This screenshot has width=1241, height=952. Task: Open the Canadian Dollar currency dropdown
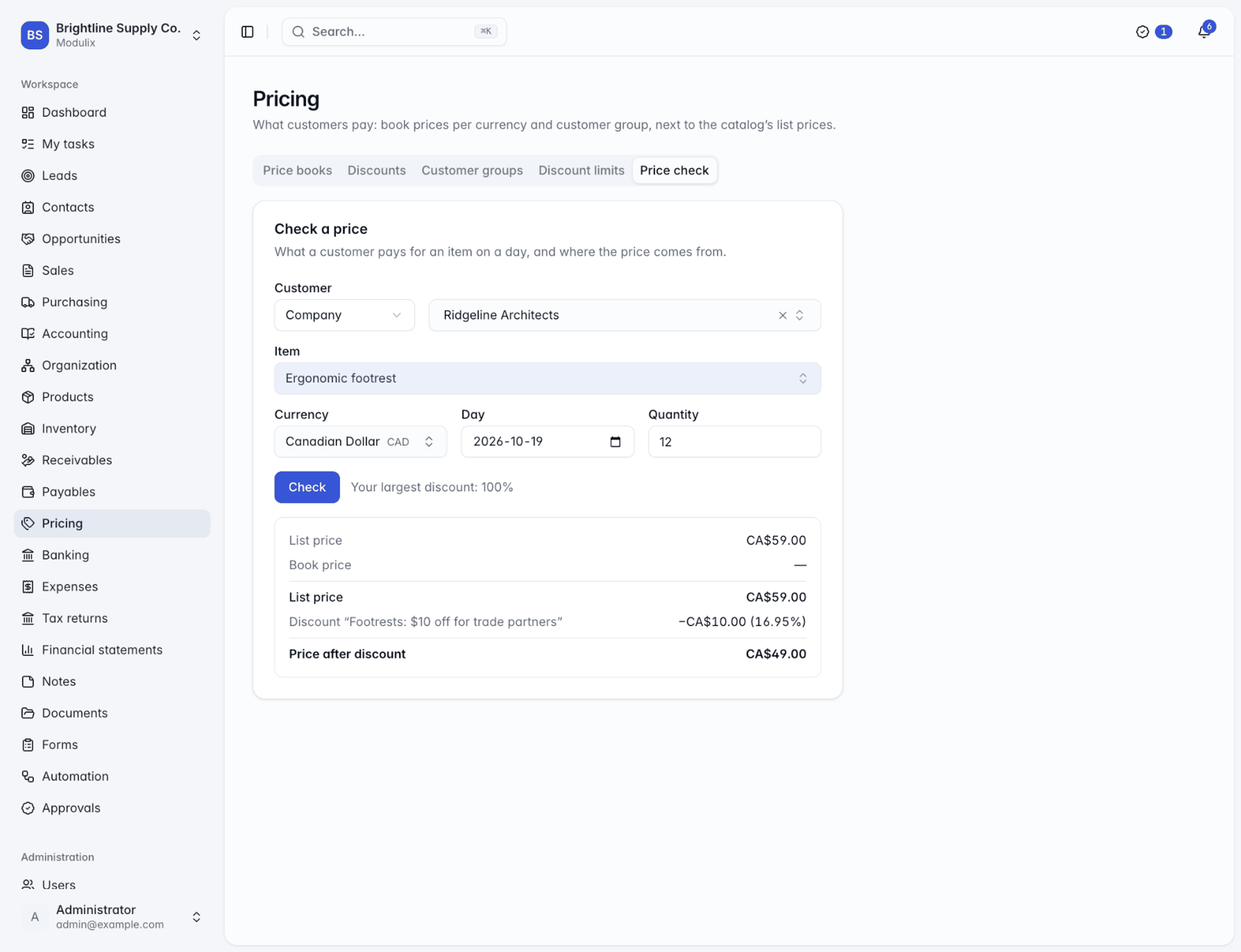[x=360, y=441]
